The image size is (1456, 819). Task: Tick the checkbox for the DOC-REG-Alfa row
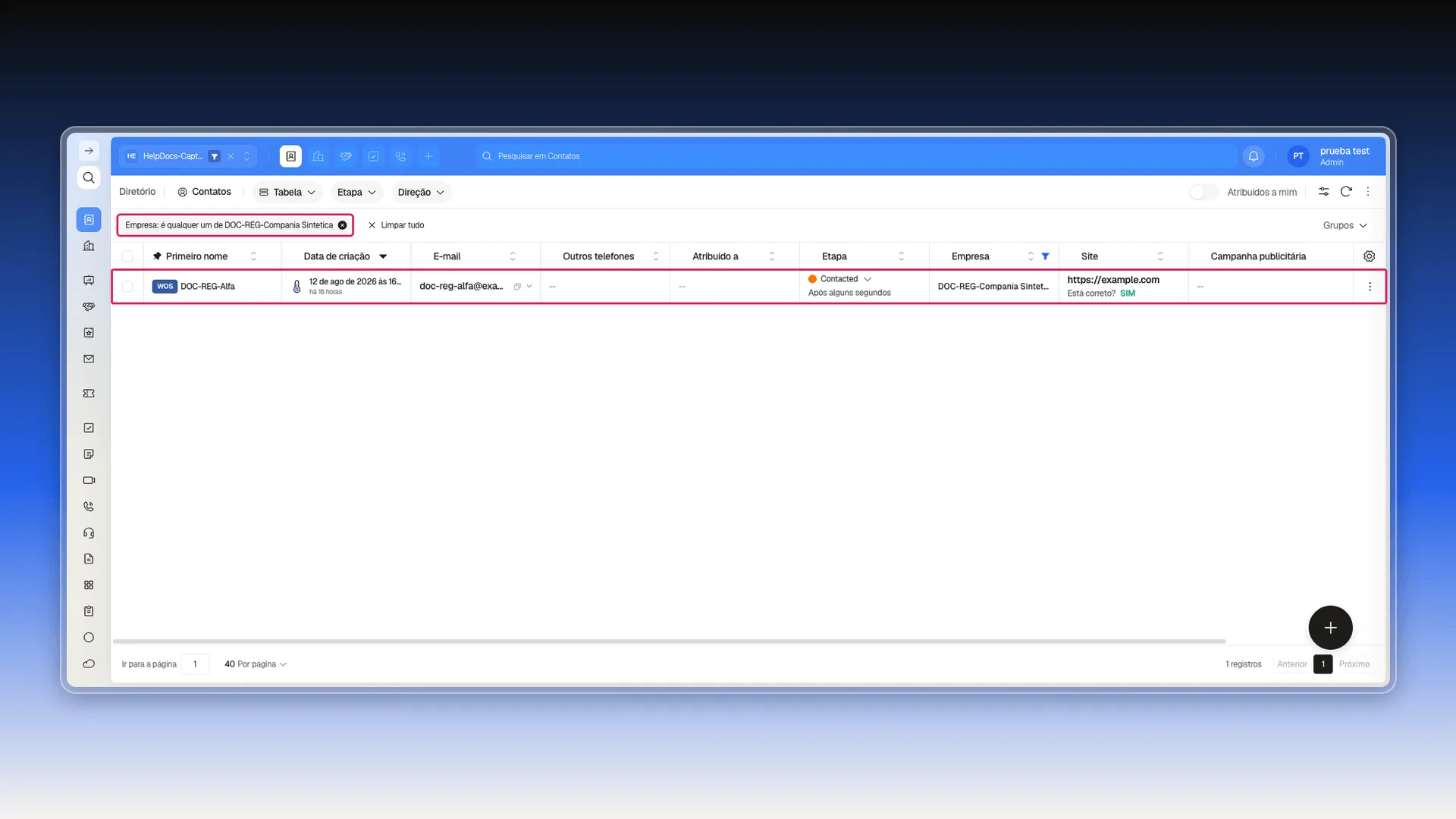[127, 287]
